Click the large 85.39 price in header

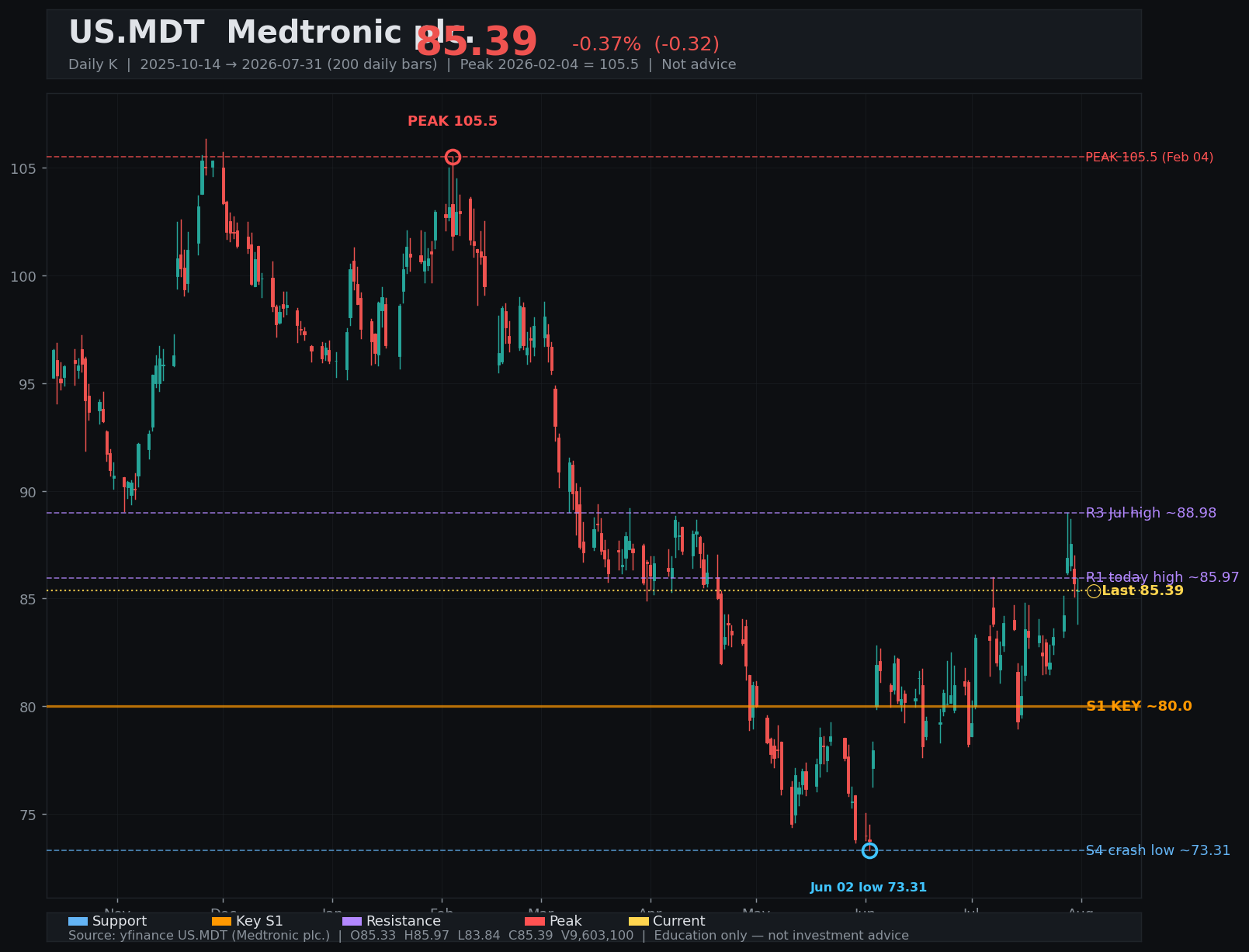477,42
